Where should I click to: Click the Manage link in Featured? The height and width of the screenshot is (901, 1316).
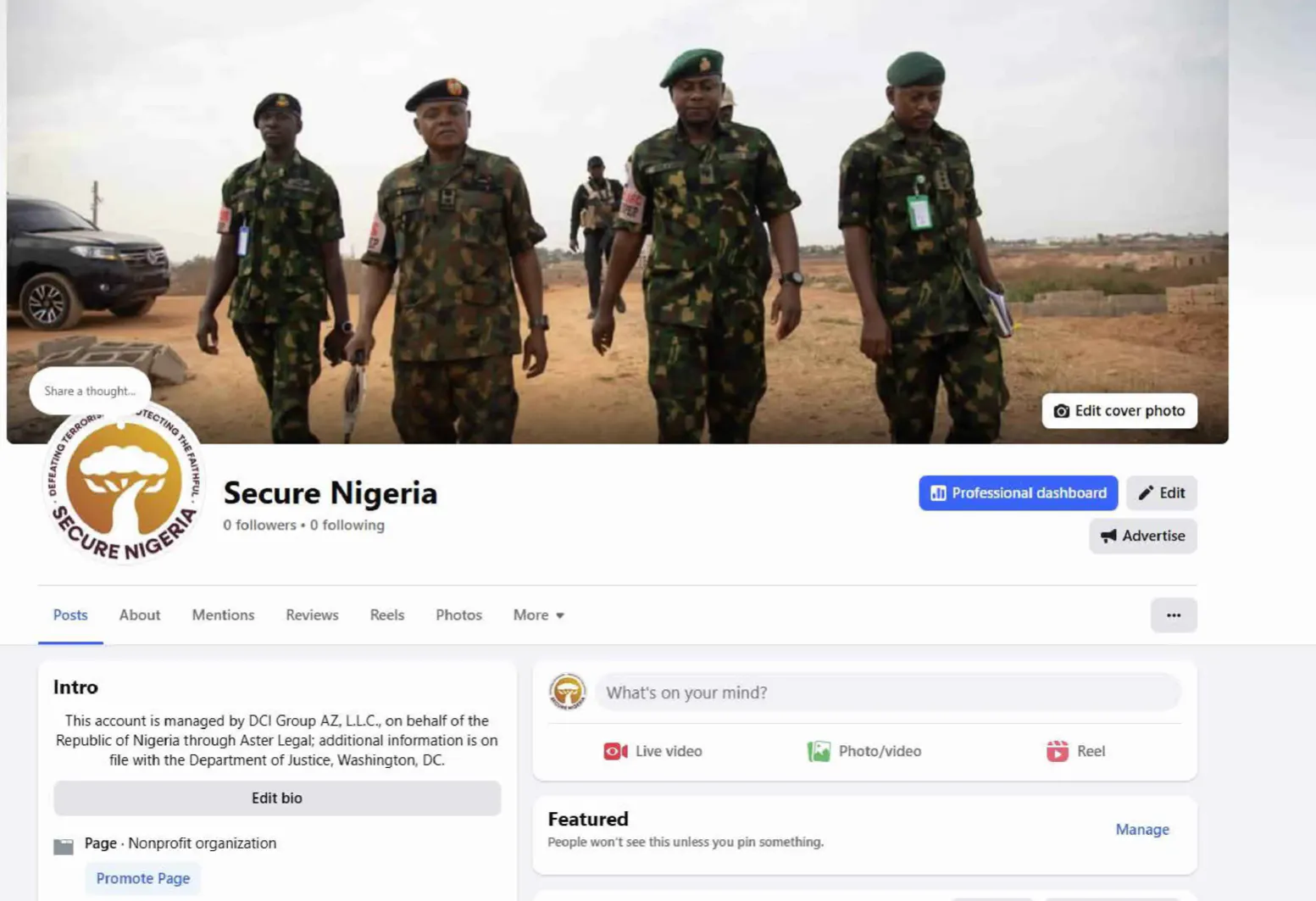[1141, 830]
